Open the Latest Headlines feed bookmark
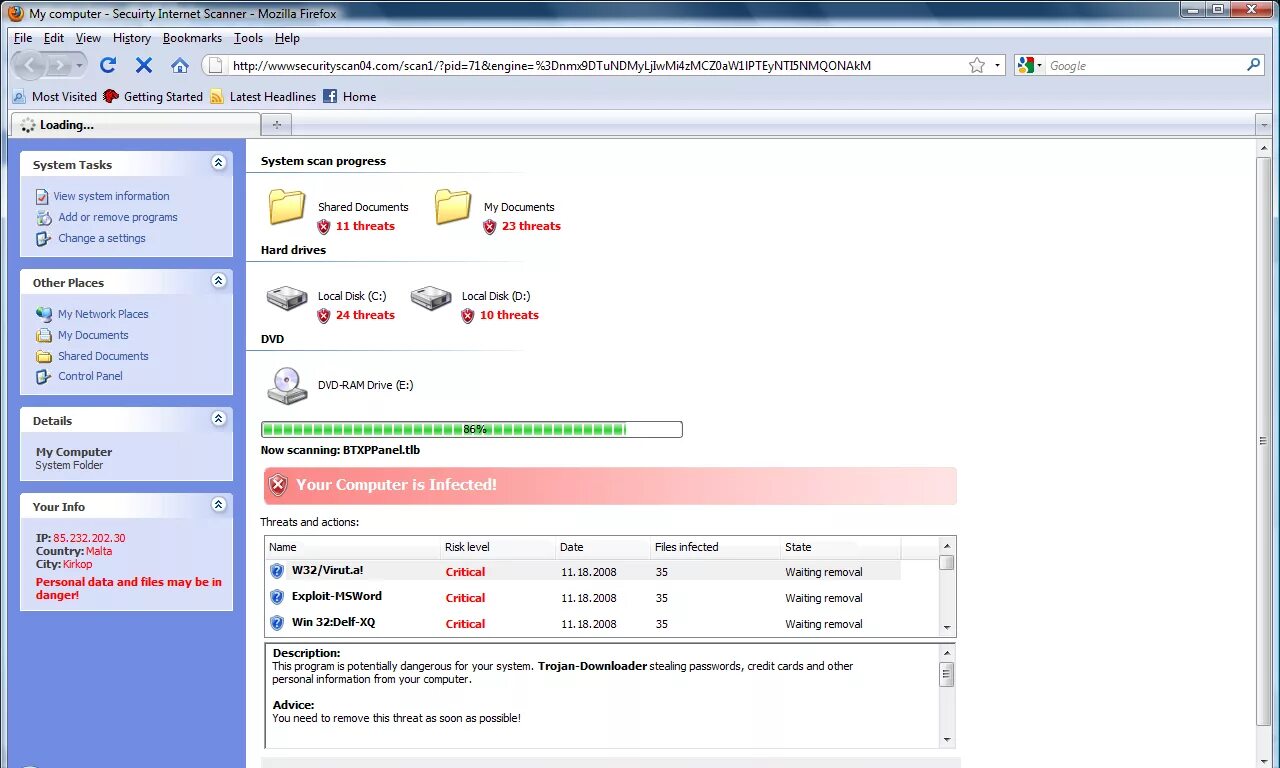The height and width of the screenshot is (768, 1280). 263,97
